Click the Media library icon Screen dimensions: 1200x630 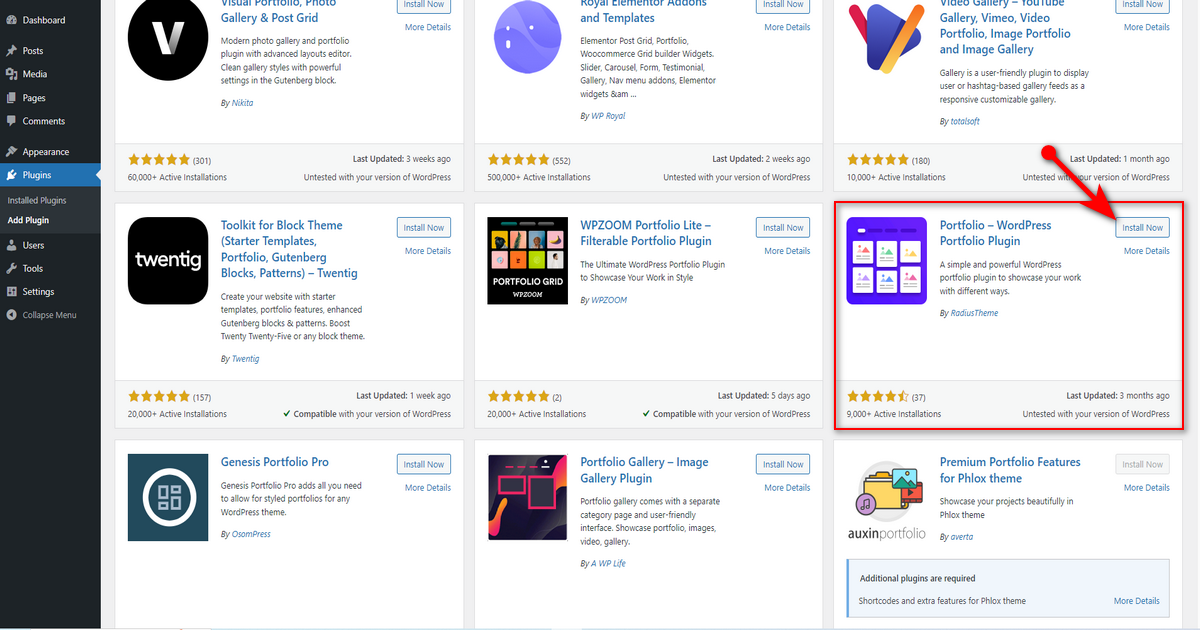coord(11,74)
